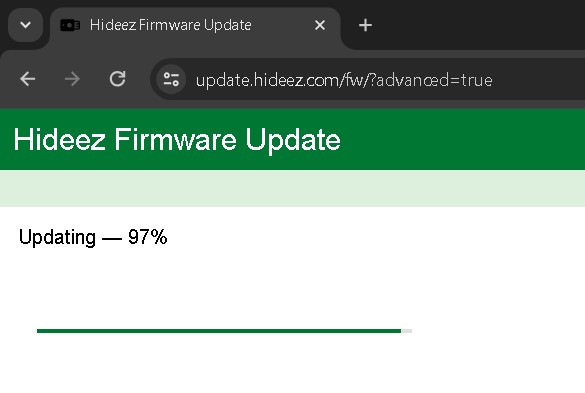The width and height of the screenshot is (585, 393).
Task: Click the advanced=true part of URL
Action: pos(434,80)
